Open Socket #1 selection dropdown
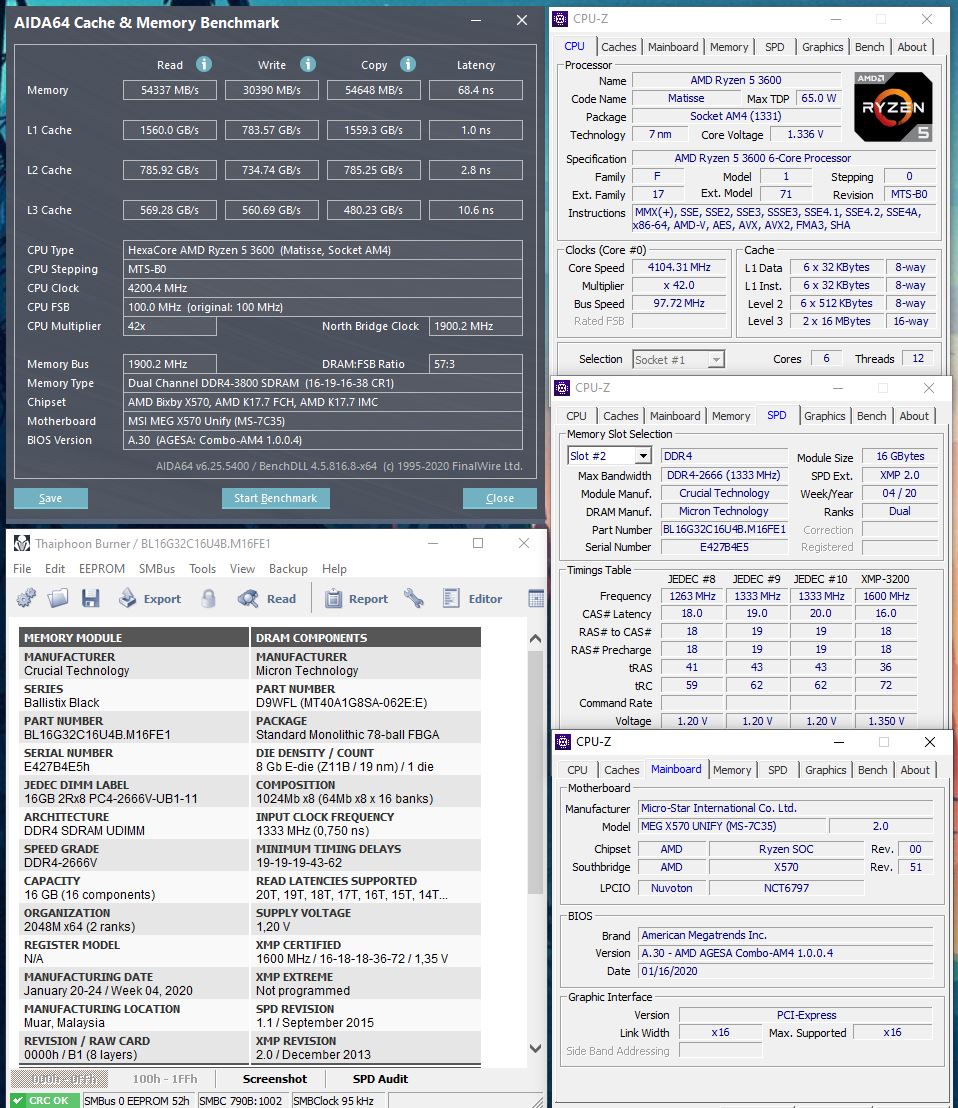 point(678,360)
